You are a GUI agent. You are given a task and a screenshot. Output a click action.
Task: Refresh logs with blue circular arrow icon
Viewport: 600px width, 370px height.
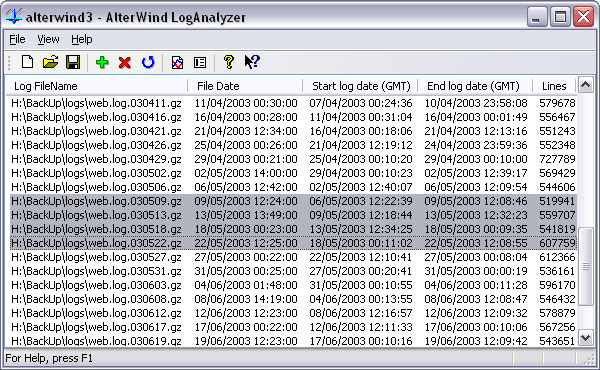pos(148,62)
